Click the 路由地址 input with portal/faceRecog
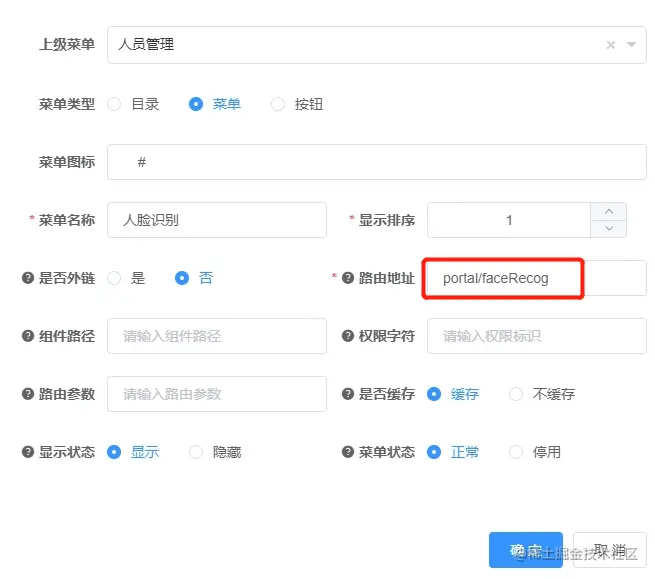The width and height of the screenshot is (655, 579). click(x=537, y=278)
